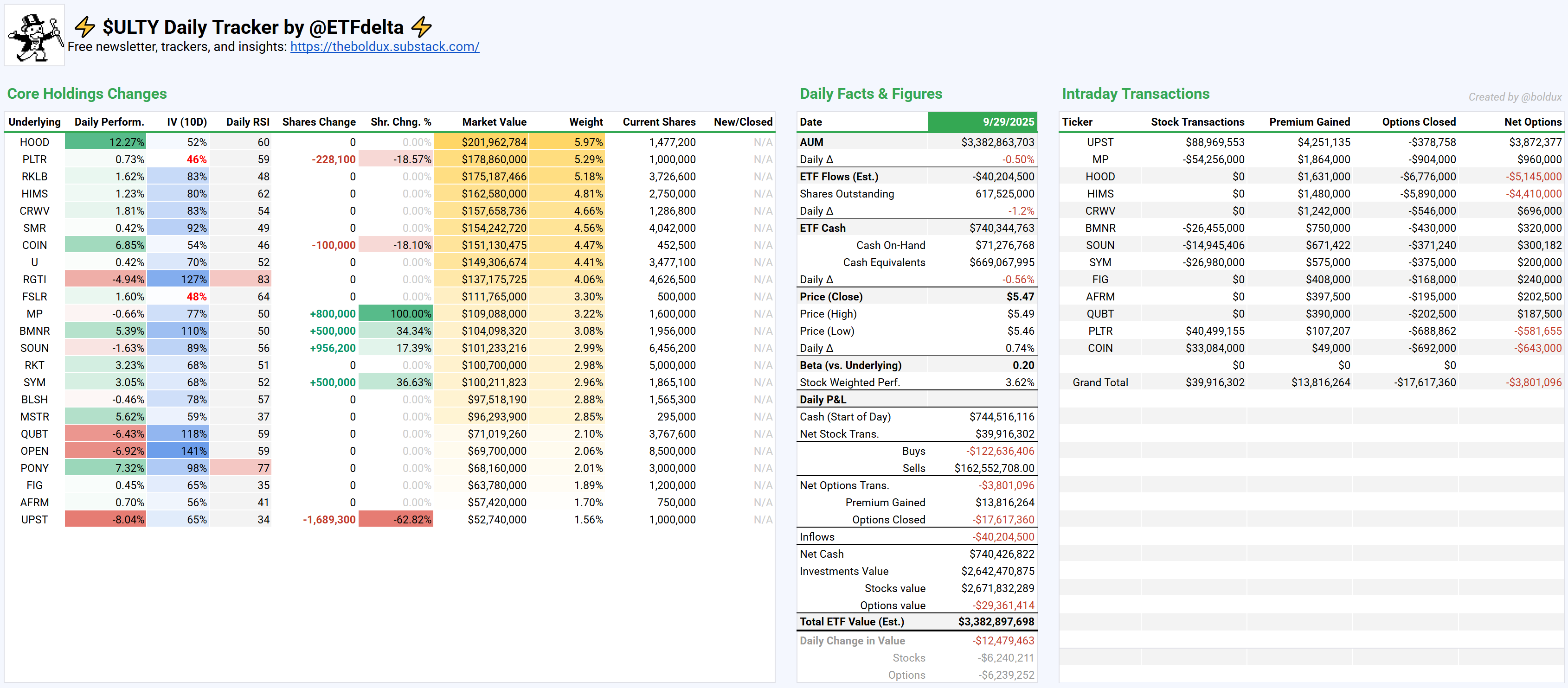Select the OPEN 141% IV cell
This screenshot has height=688, width=1568.
pos(178,452)
